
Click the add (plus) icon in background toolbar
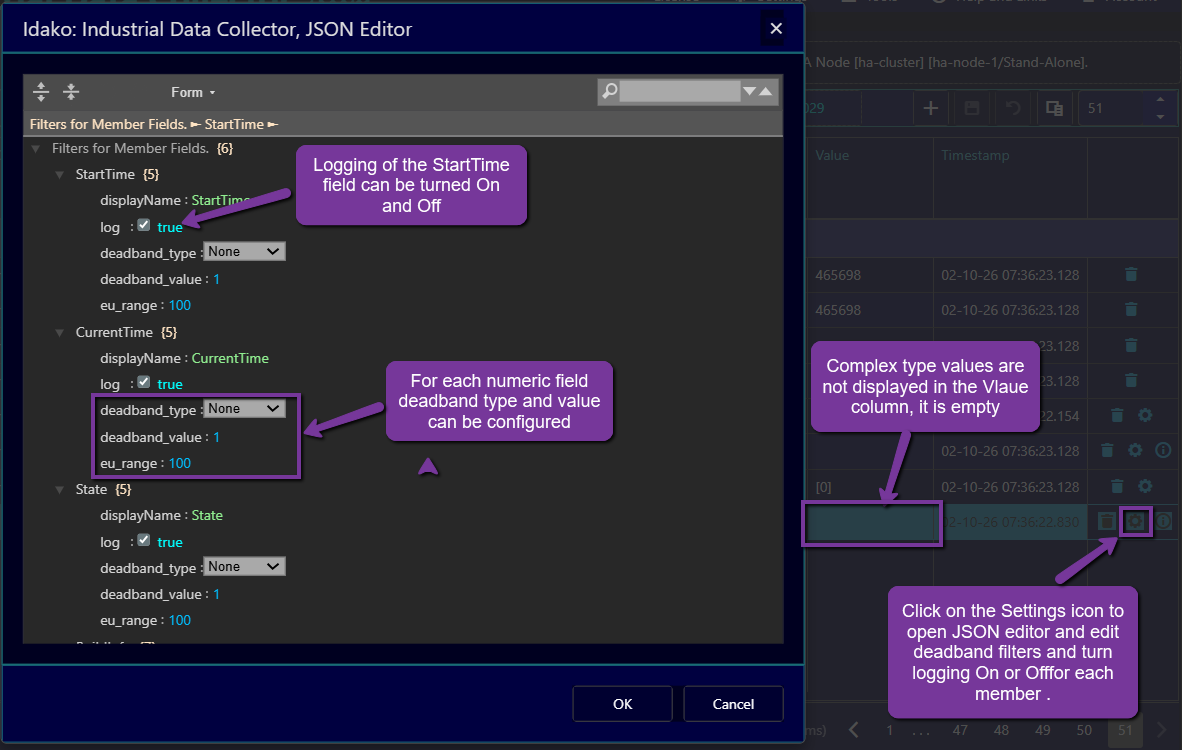(931, 109)
